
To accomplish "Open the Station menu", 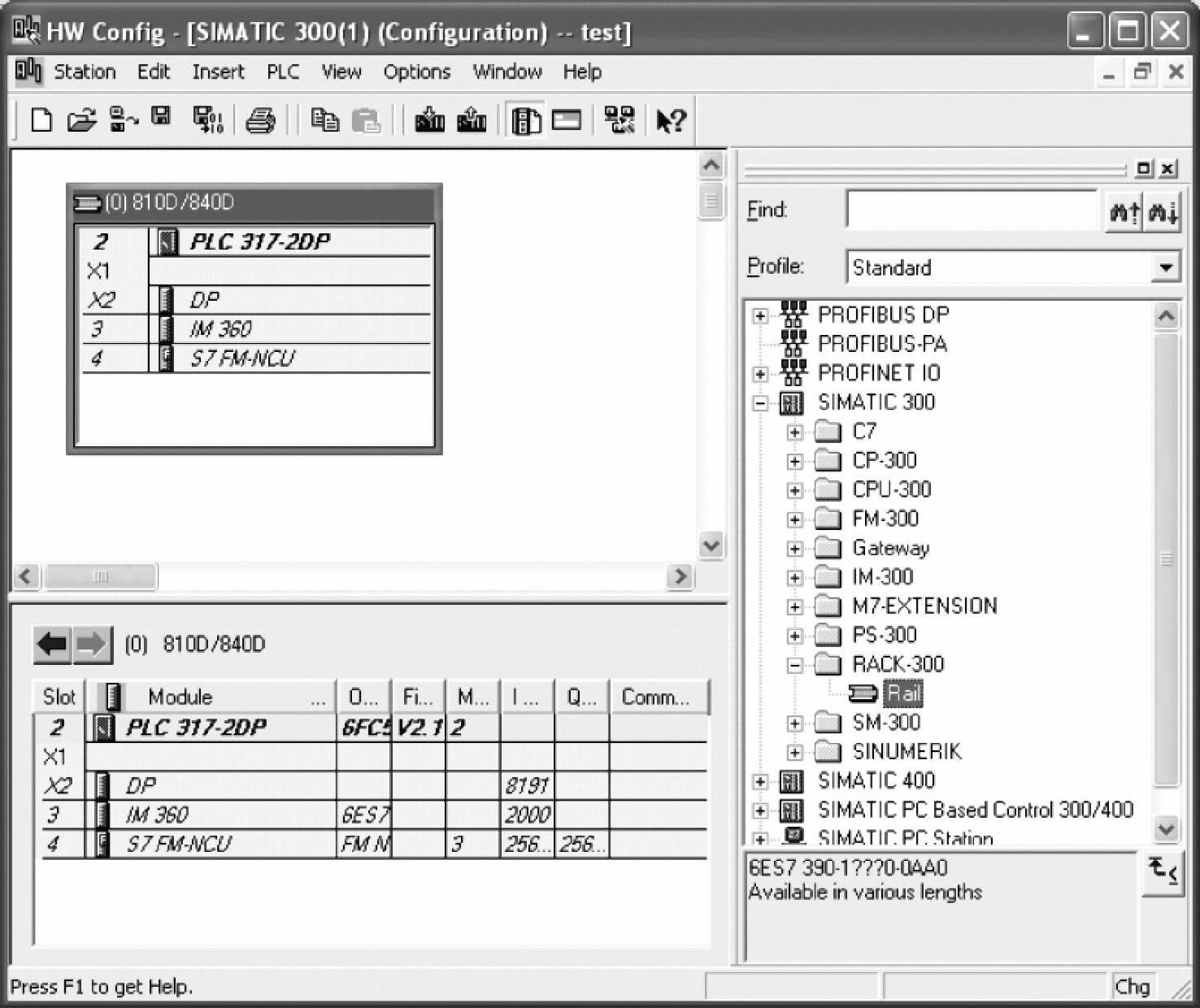I will (85, 72).
